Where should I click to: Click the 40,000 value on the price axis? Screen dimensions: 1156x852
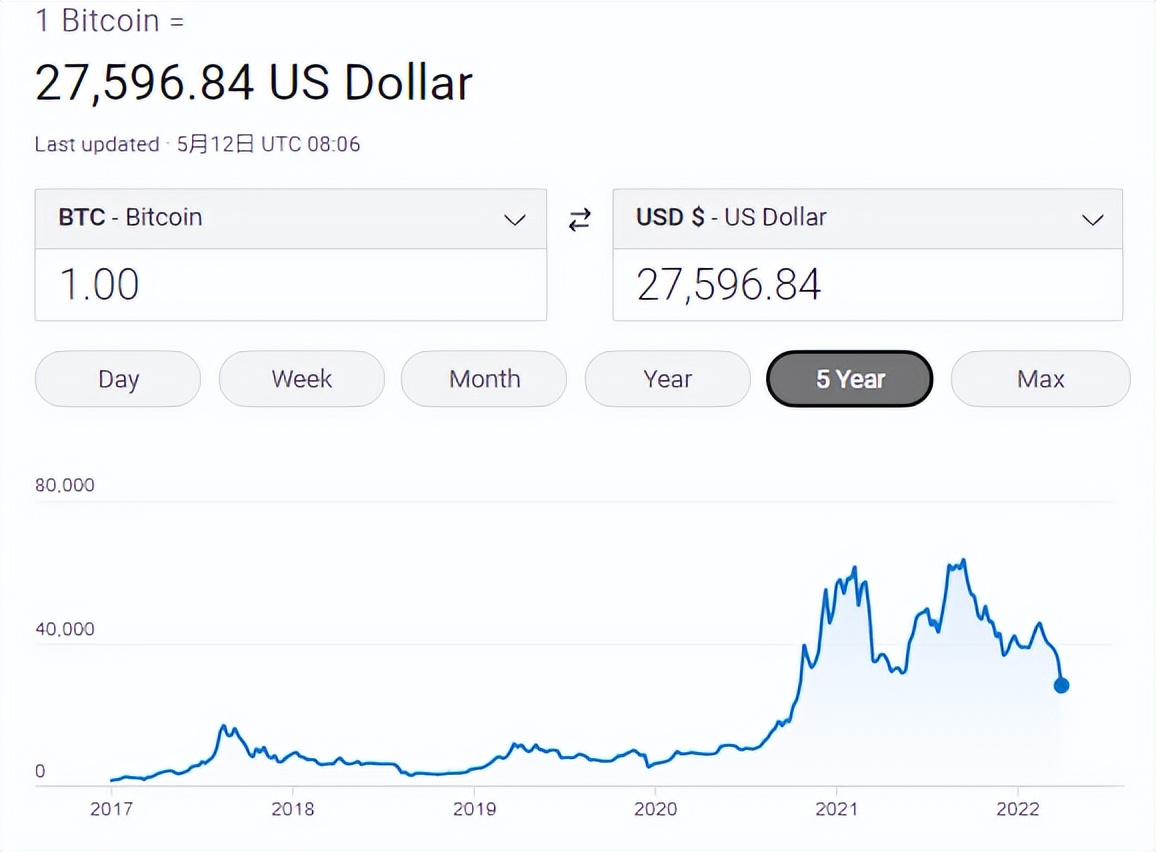tap(65, 629)
